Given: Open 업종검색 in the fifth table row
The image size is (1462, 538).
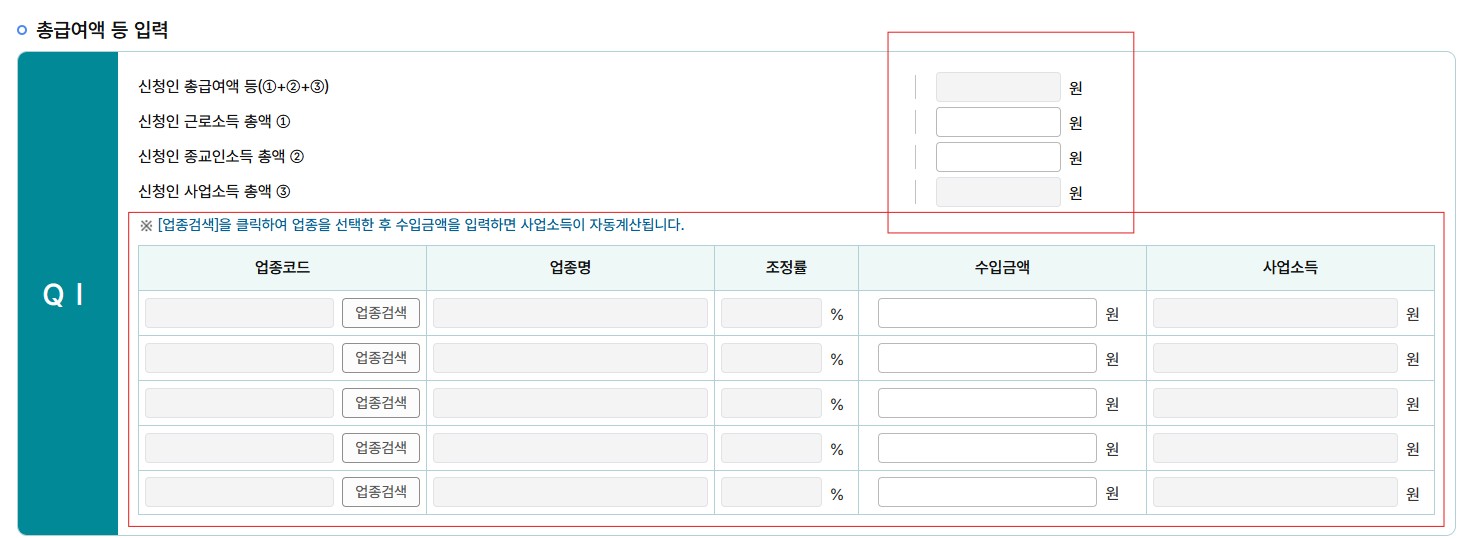Looking at the screenshot, I should pyautogui.click(x=381, y=492).
